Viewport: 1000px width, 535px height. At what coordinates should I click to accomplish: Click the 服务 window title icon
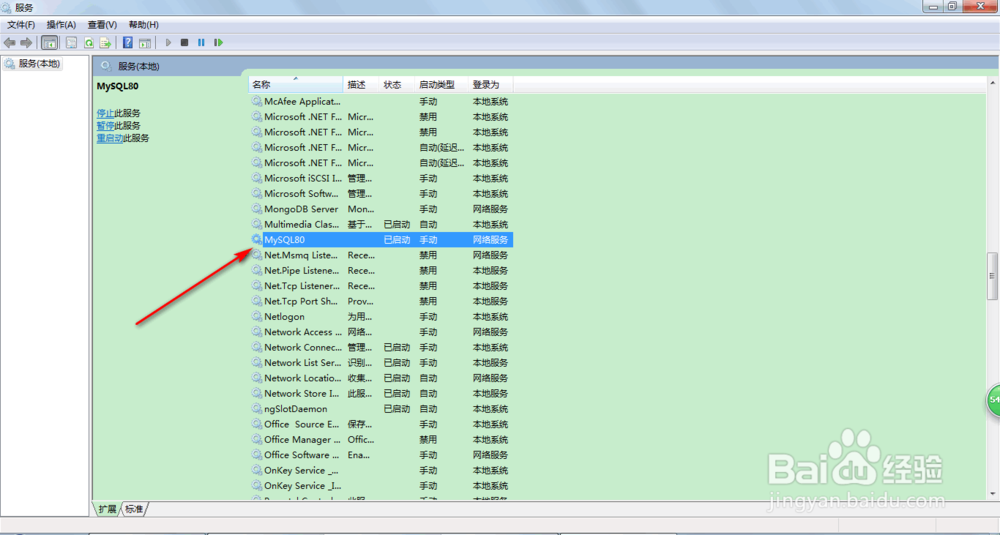[6, 8]
